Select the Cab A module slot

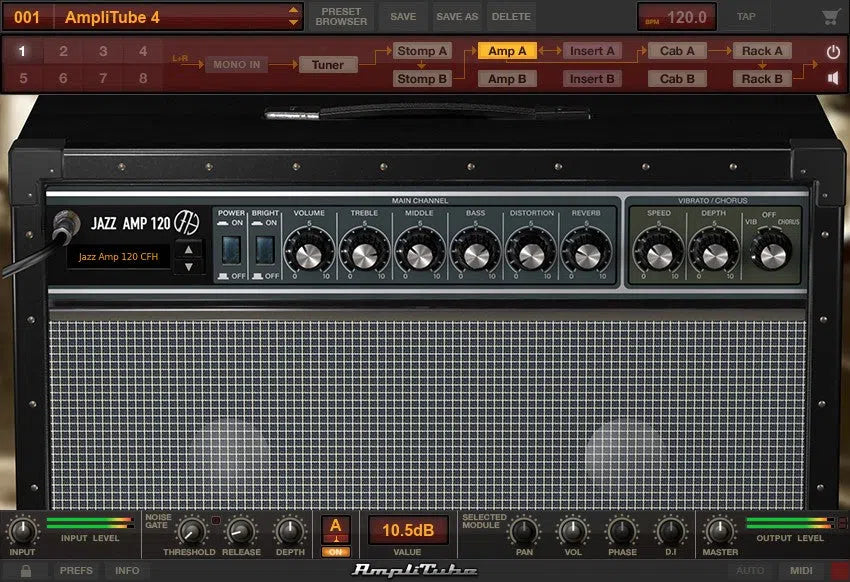(677, 50)
